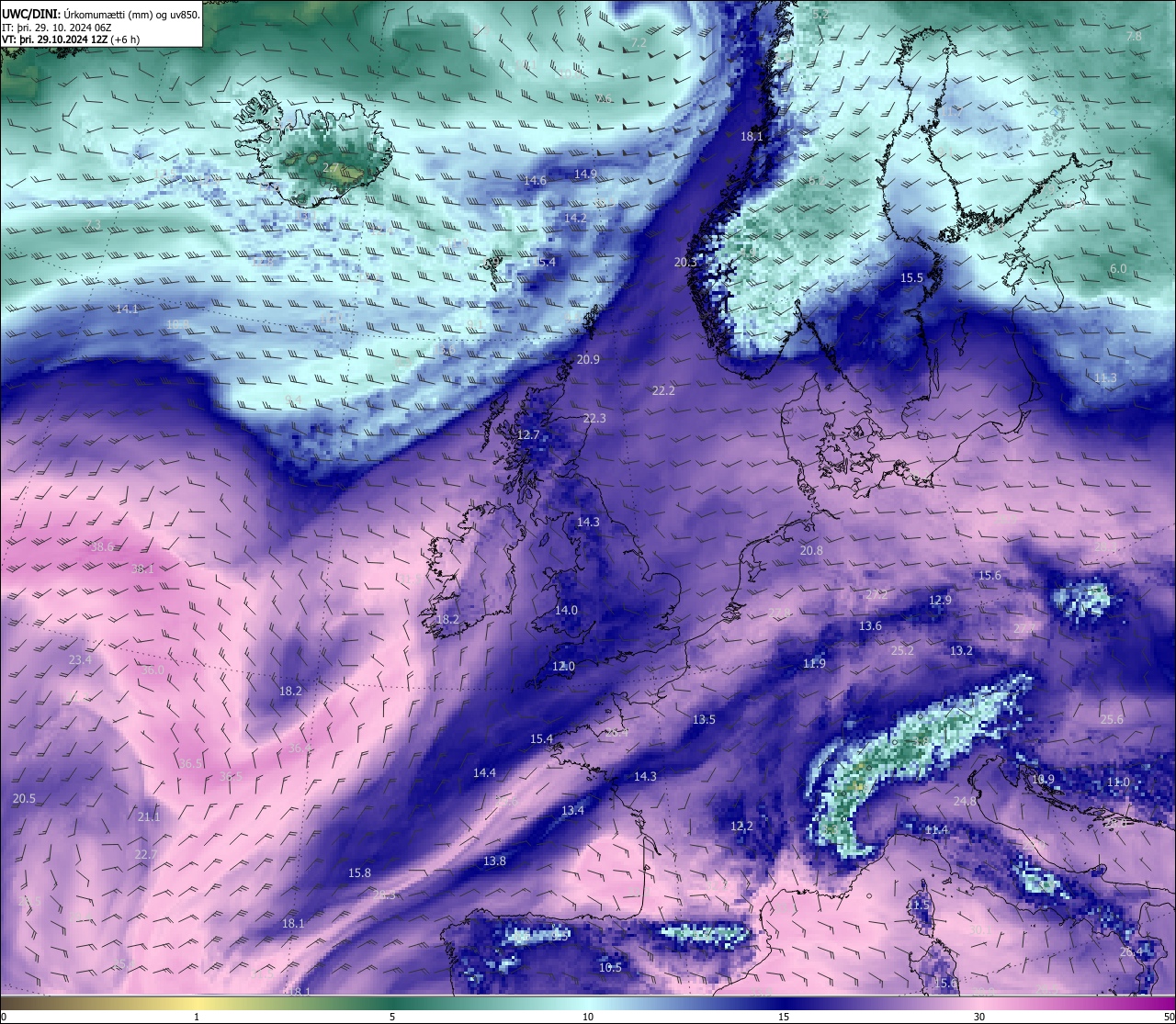Click the 14.1 value southwest of Iceland
1176x1024 pixels.
[x=127, y=309]
